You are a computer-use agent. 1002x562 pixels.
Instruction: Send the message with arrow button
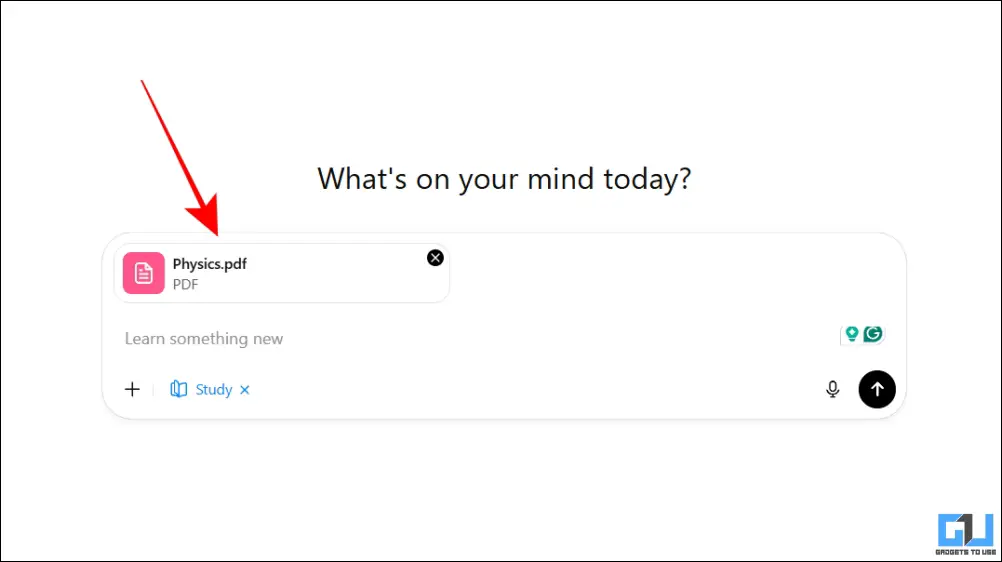877,389
